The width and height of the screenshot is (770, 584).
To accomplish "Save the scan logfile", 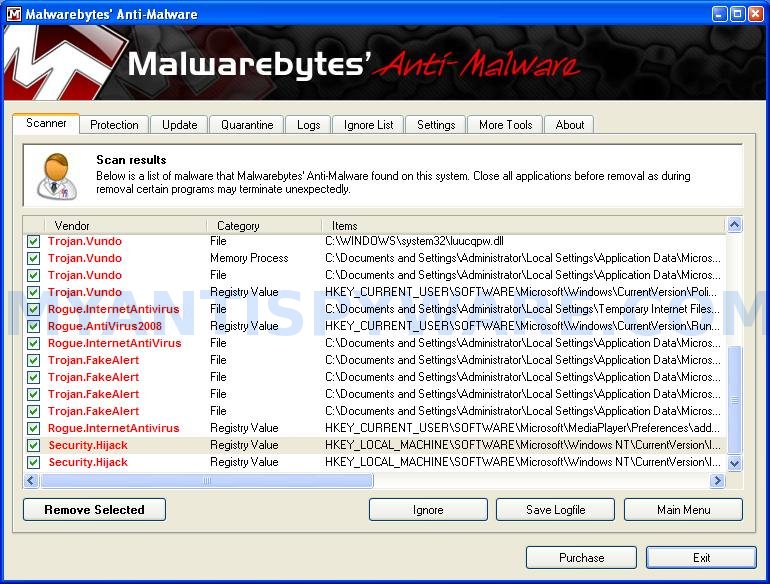I will point(555,510).
